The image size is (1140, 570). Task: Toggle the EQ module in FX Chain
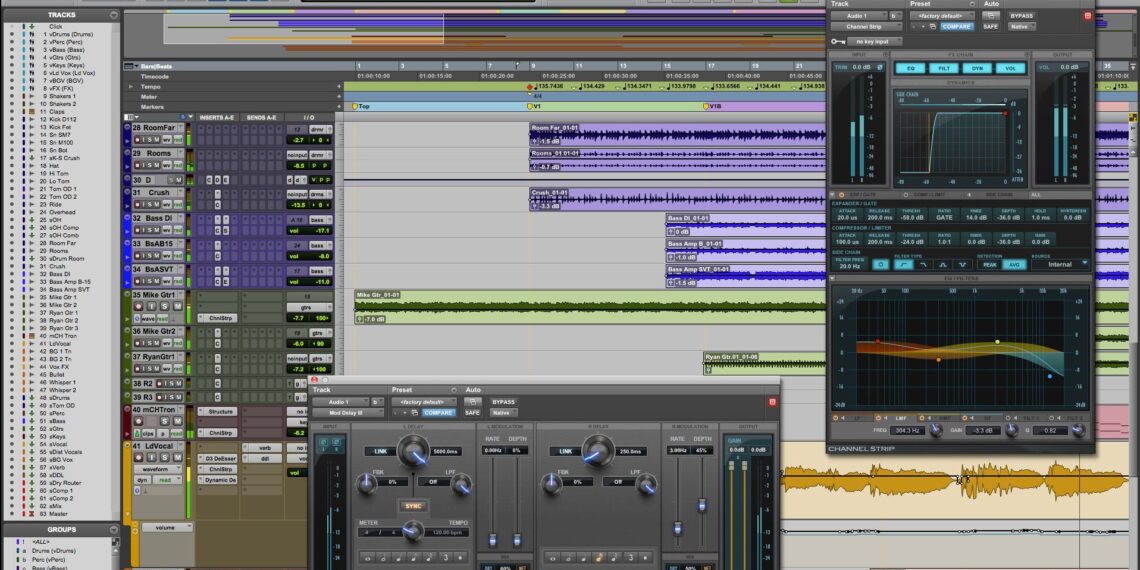point(909,68)
